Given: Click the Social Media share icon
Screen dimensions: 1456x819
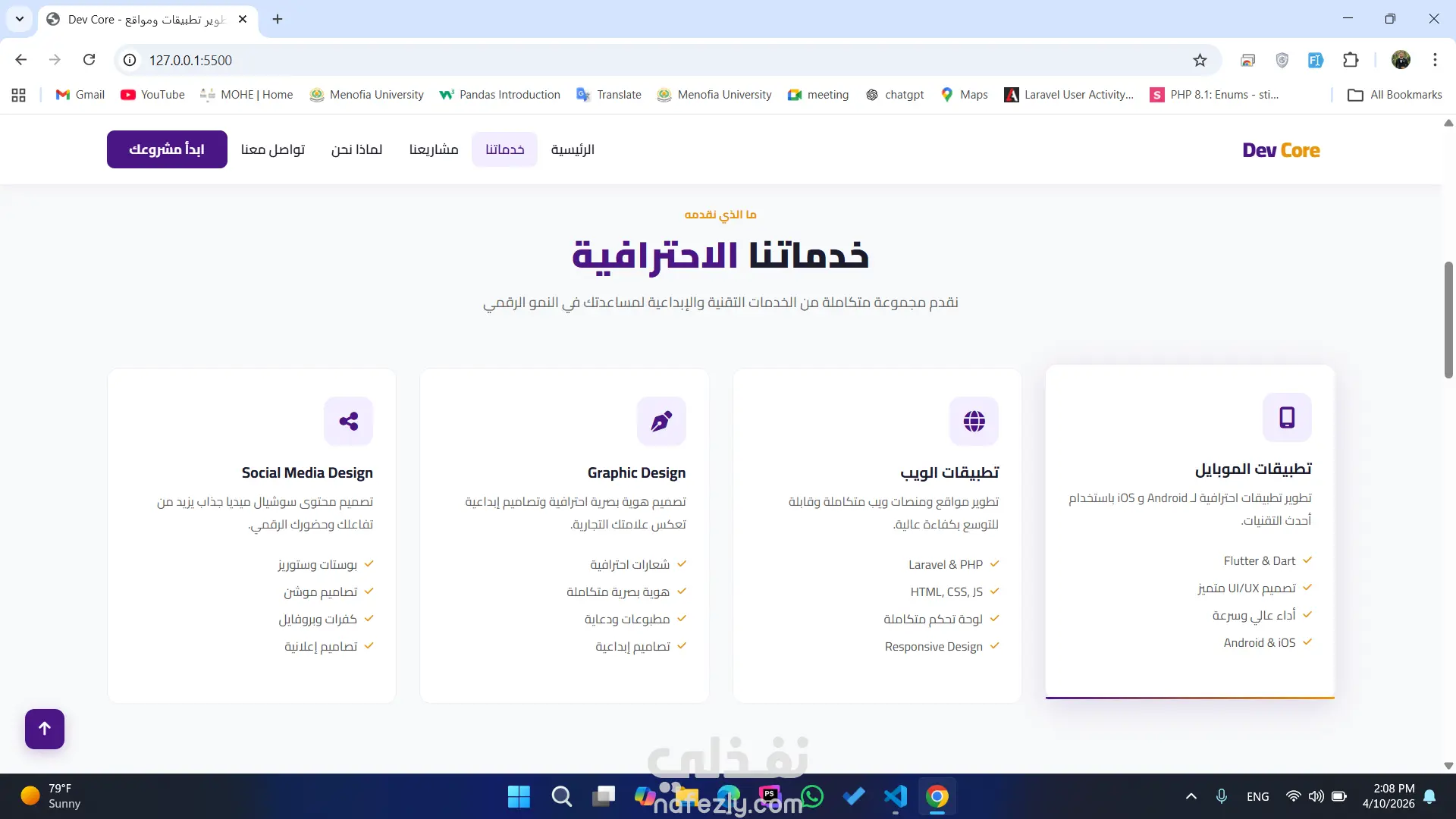Looking at the screenshot, I should (x=349, y=421).
